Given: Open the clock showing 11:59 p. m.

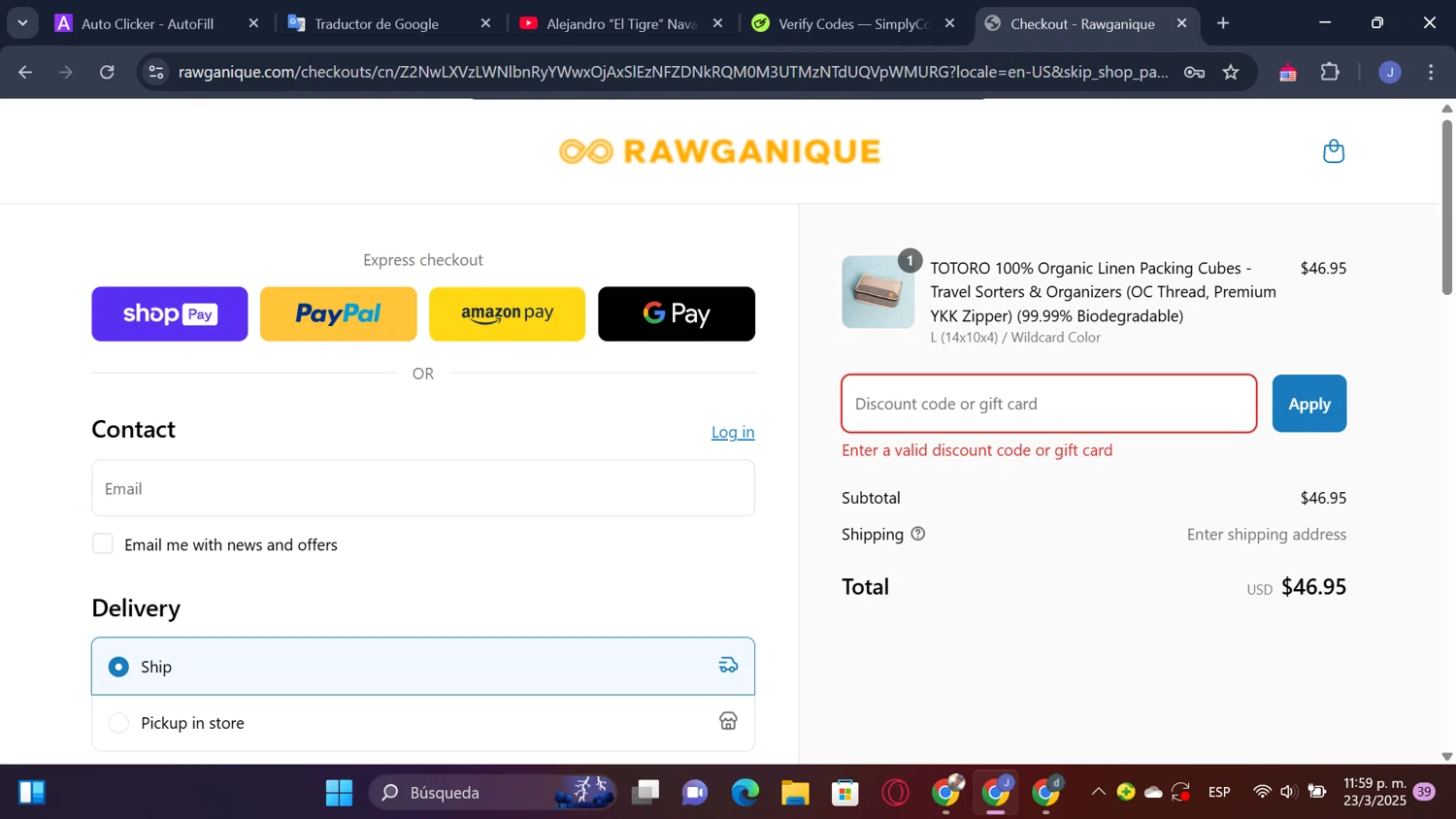Looking at the screenshot, I should pyautogui.click(x=1375, y=792).
